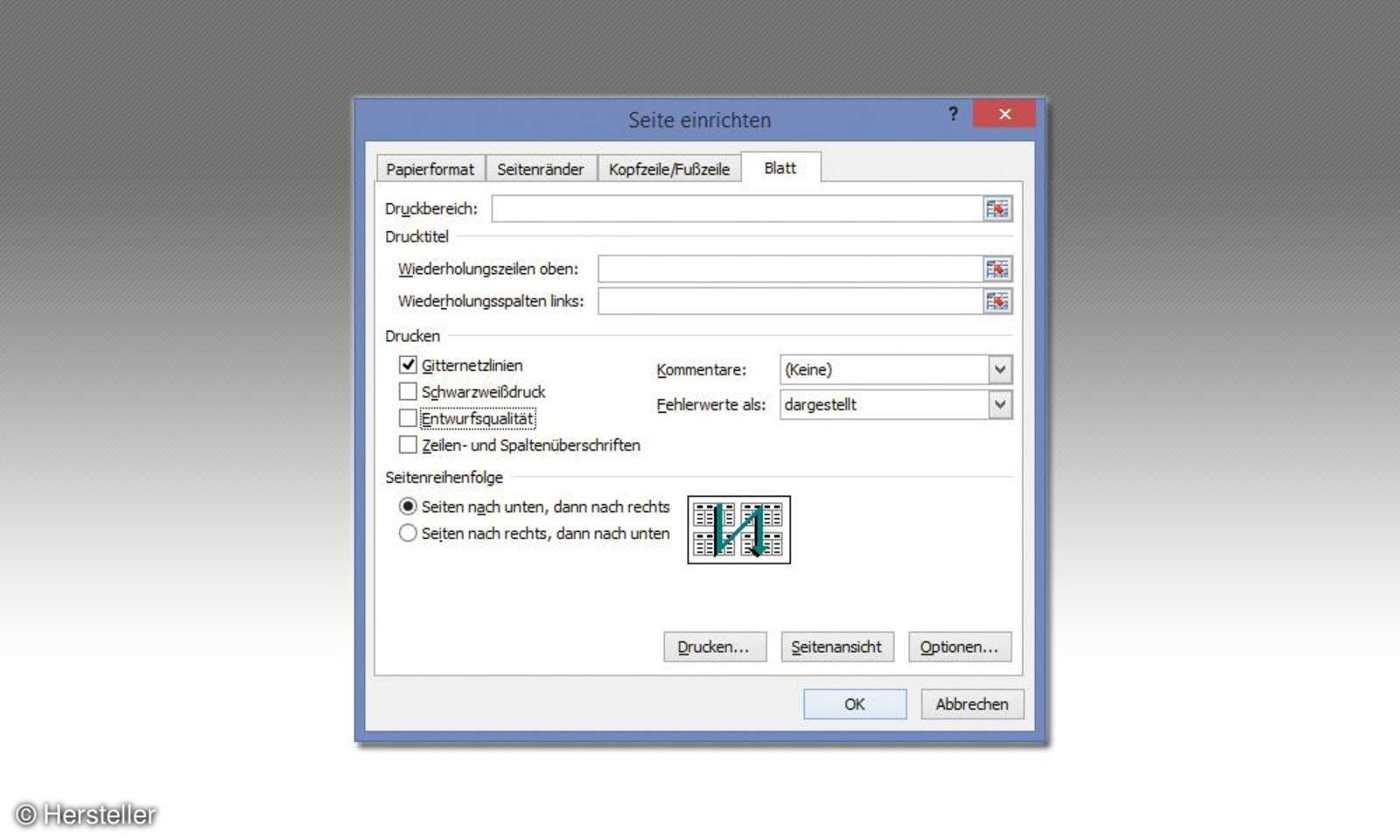The width and height of the screenshot is (1400, 840).
Task: Enable the Entwurfsqualität option
Action: (408, 418)
